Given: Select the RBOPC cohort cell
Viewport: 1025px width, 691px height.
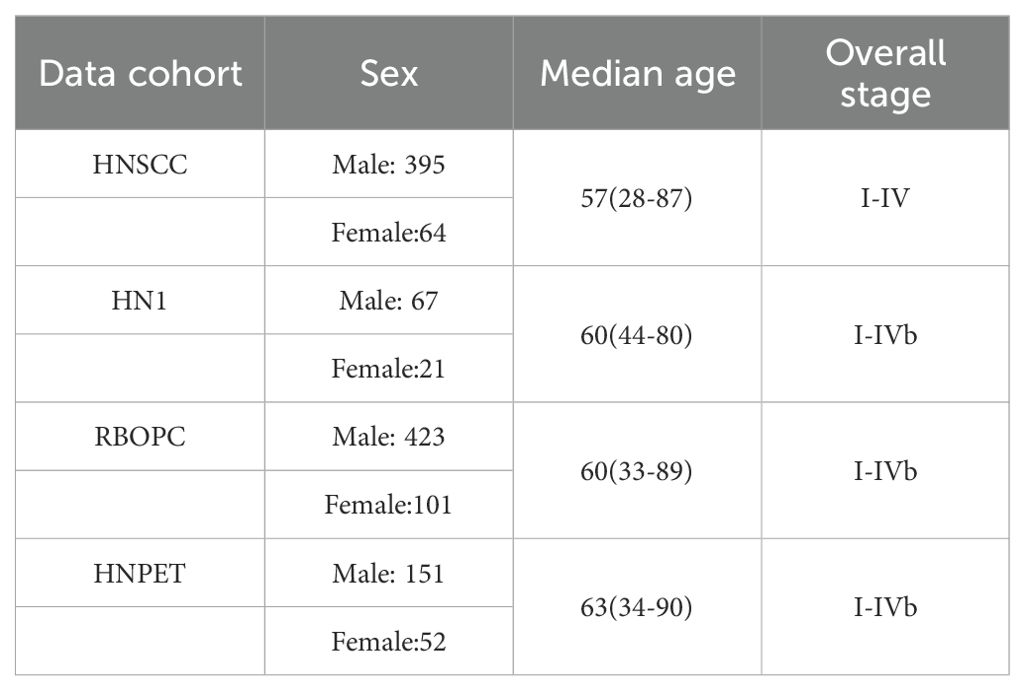Looking at the screenshot, I should pyautogui.click(x=140, y=437).
